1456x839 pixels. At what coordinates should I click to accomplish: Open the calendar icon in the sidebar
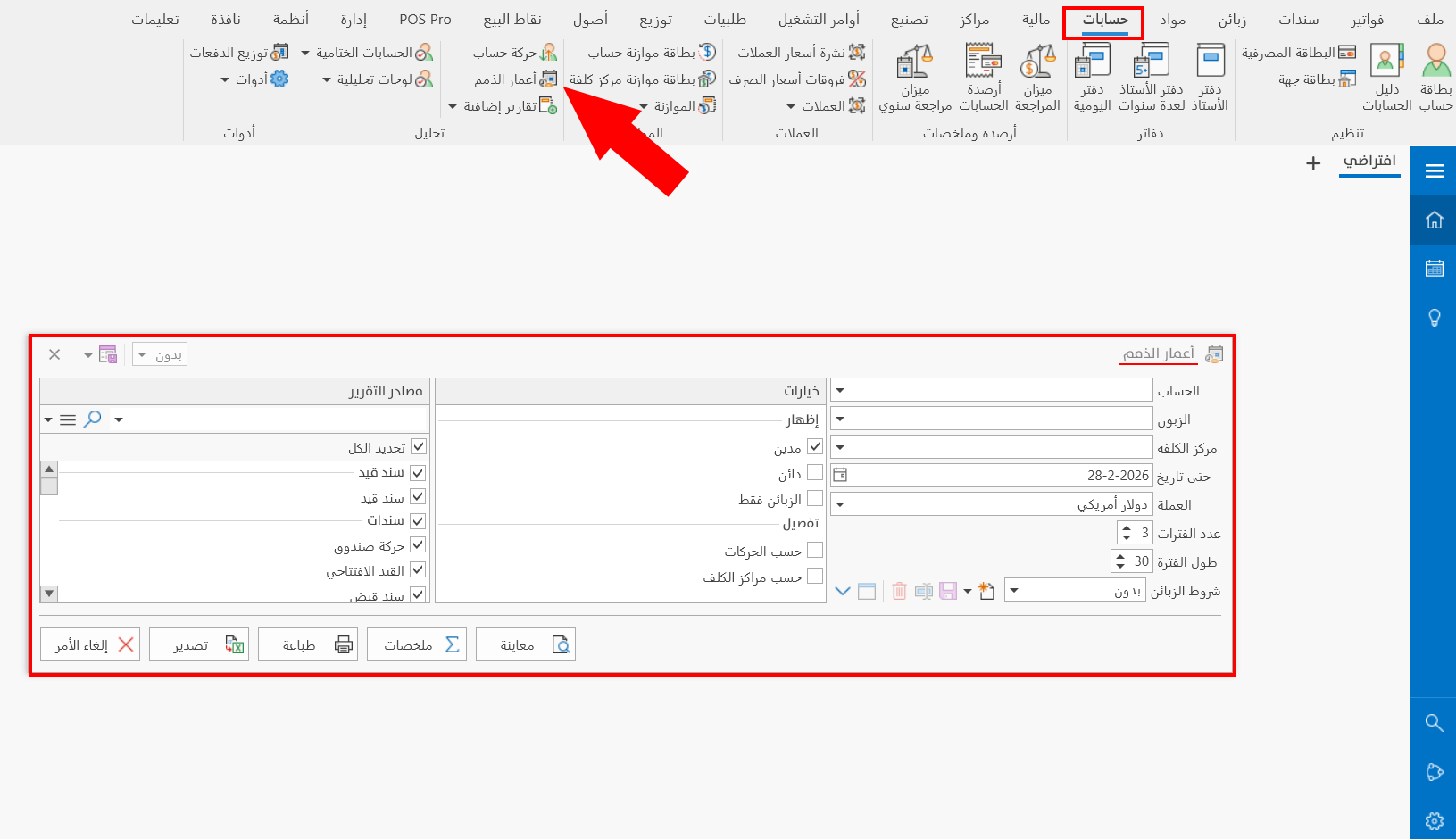coord(1435,268)
